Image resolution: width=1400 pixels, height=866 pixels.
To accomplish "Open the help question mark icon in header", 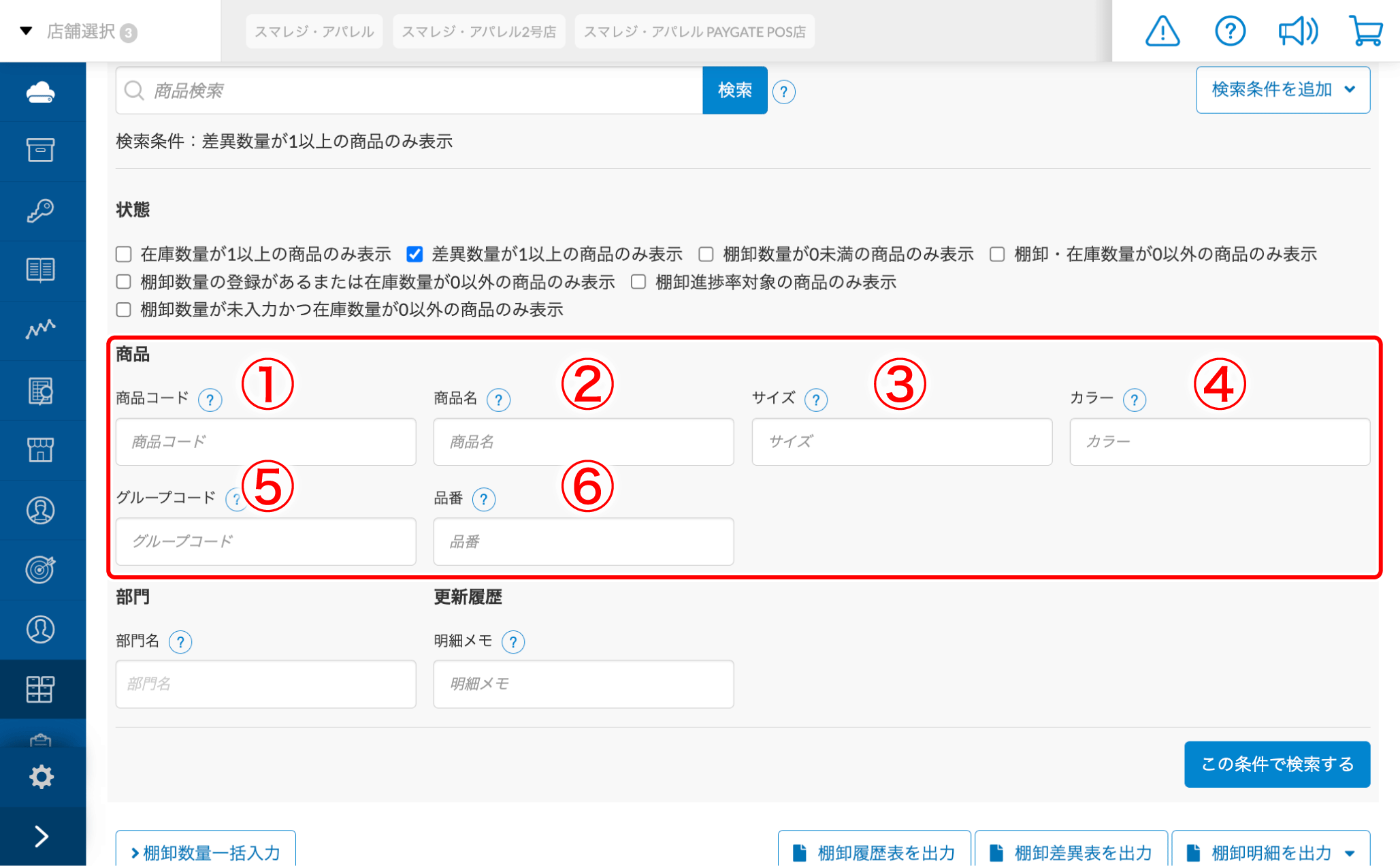I will (1229, 31).
